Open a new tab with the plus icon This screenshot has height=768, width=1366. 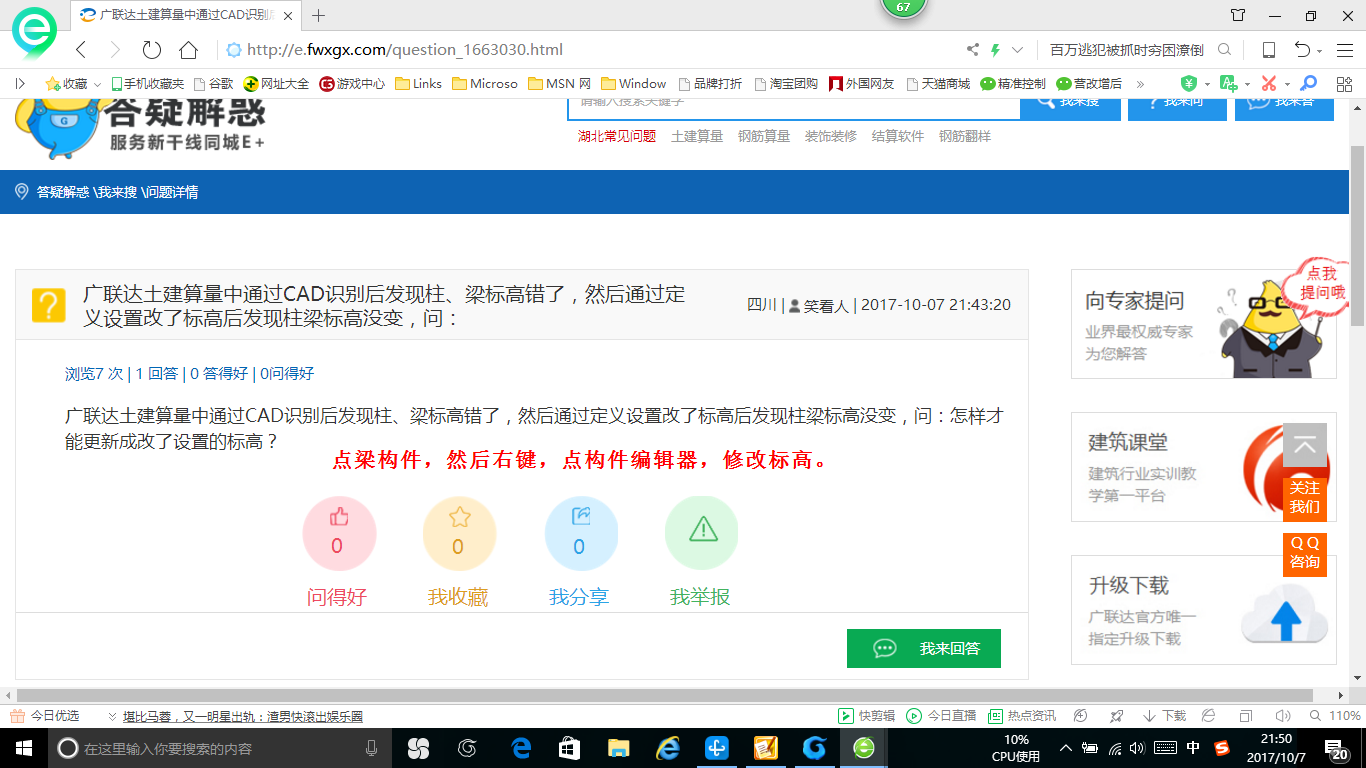(x=319, y=15)
